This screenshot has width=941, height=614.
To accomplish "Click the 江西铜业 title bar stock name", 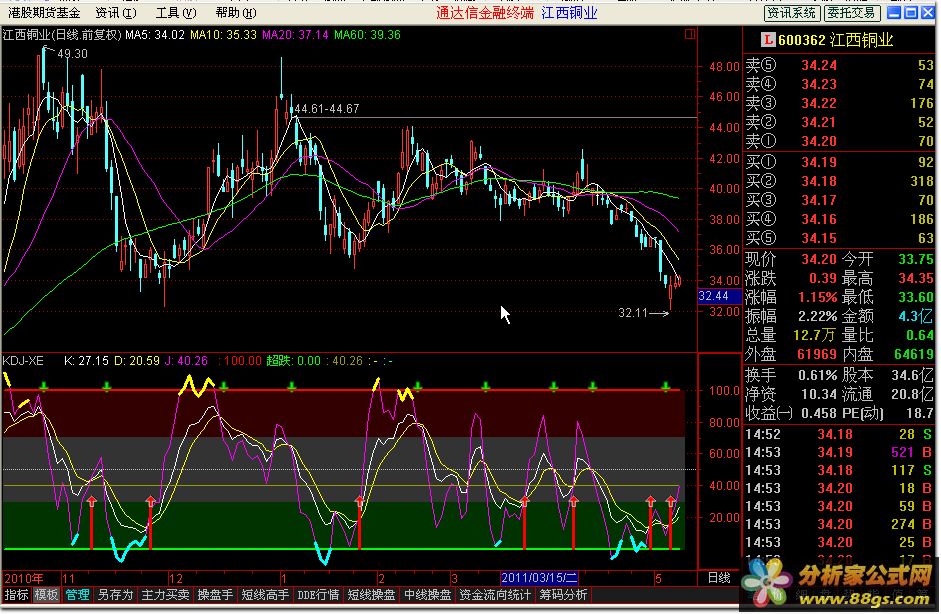I will coord(569,13).
